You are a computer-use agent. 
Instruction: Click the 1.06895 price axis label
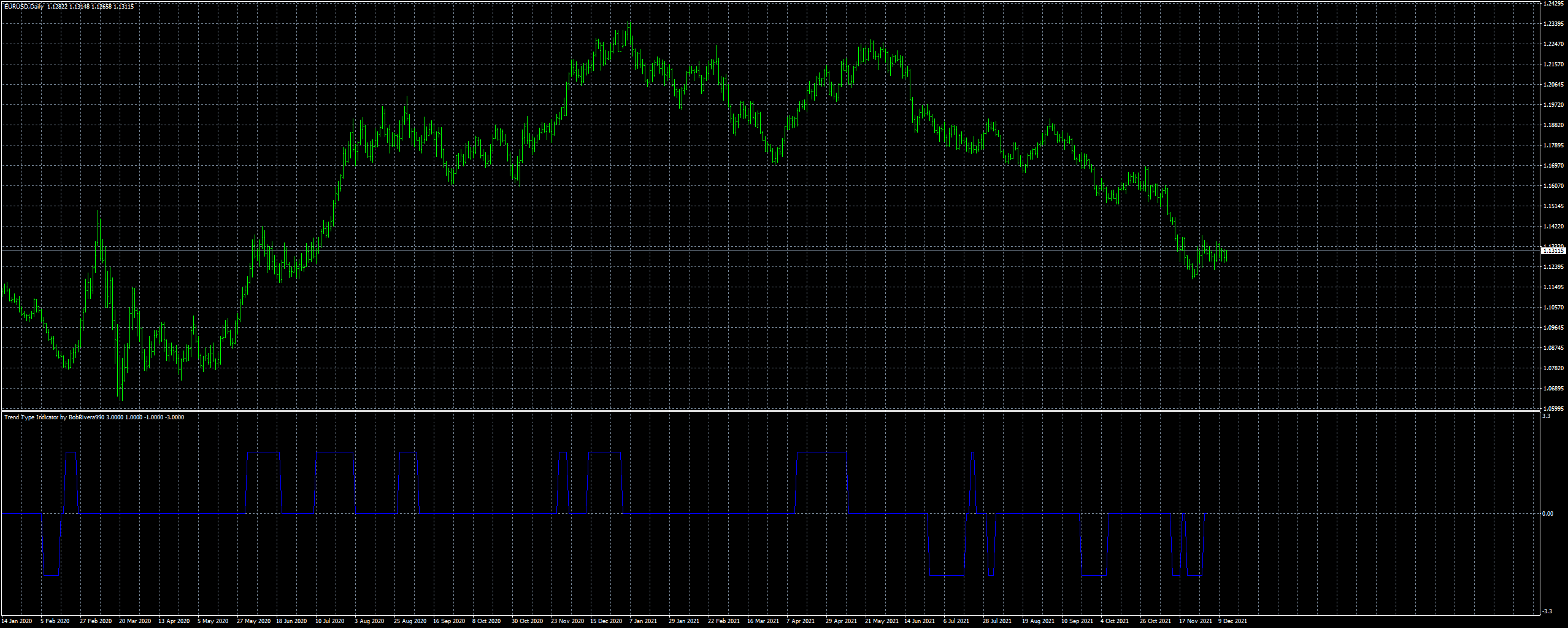[x=1553, y=389]
